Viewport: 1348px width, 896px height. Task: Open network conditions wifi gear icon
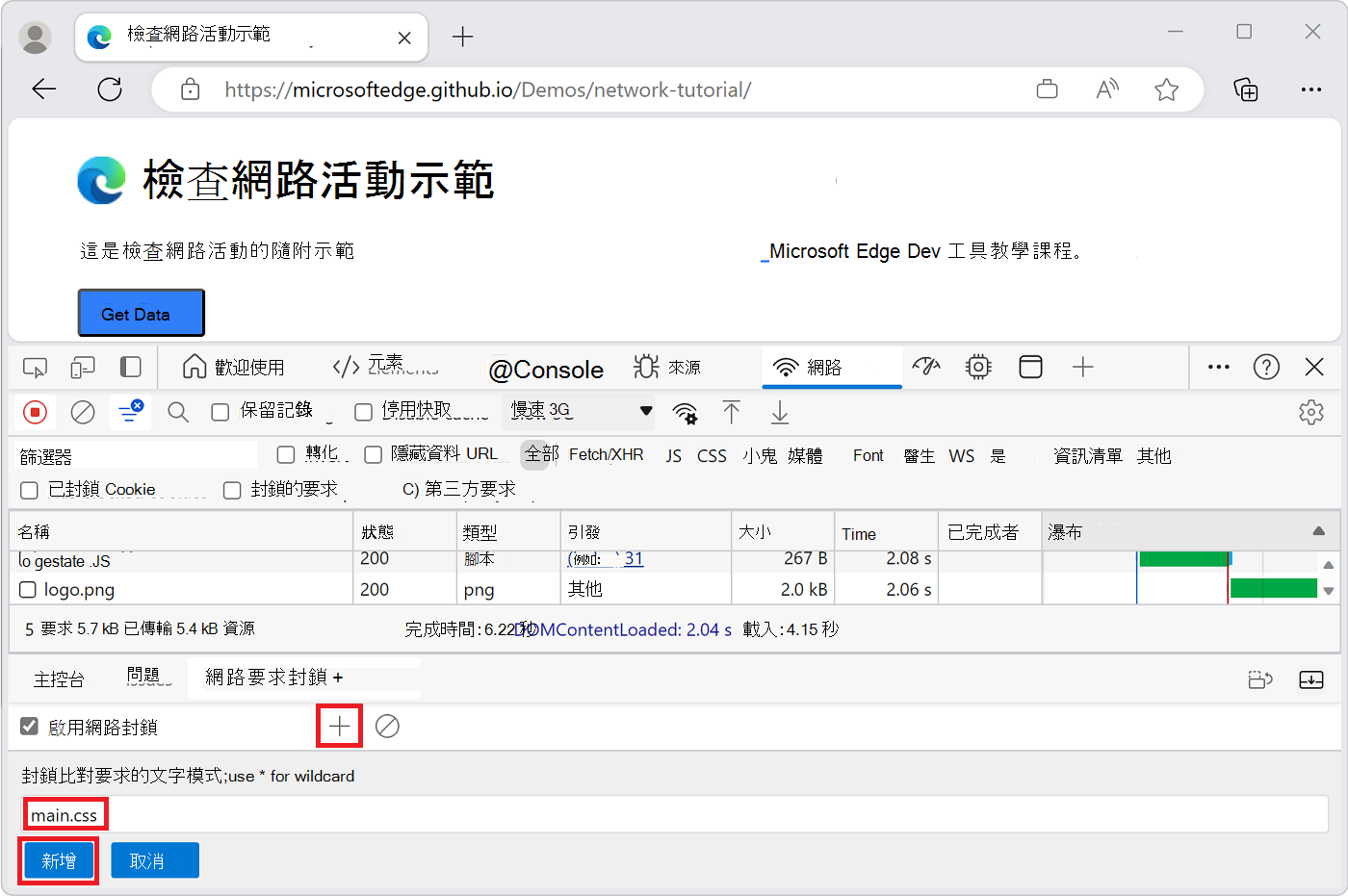[685, 414]
